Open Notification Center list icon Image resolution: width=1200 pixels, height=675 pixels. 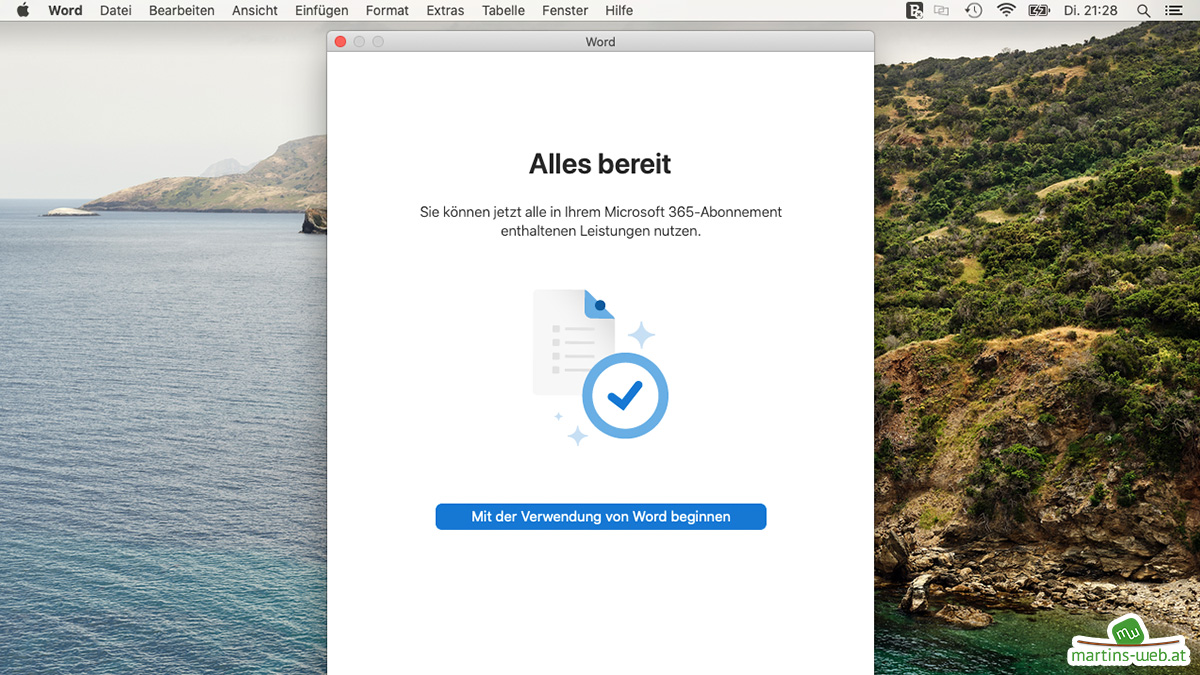pyautogui.click(x=1174, y=10)
